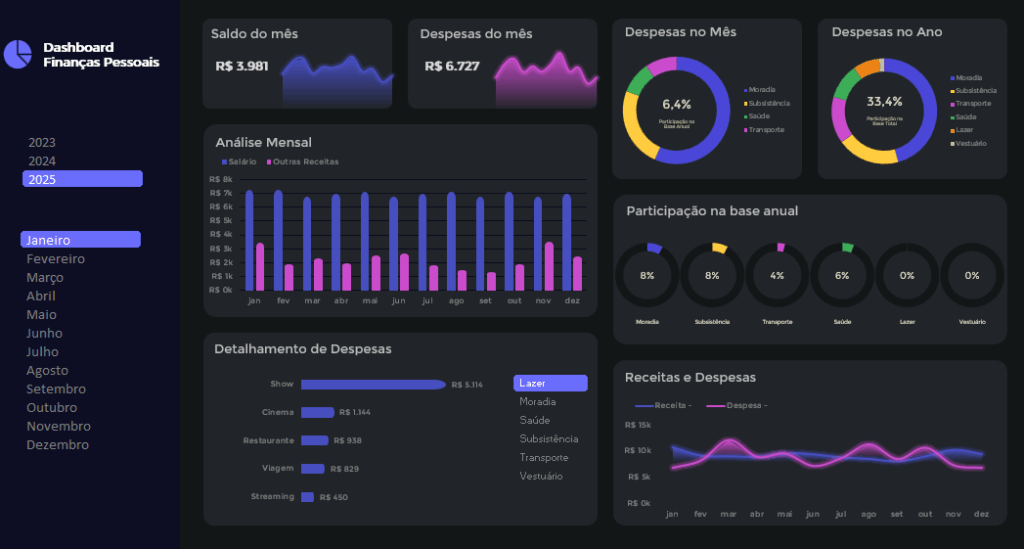
Task: Click the Análise Mensal chart title
Action: coord(263,142)
